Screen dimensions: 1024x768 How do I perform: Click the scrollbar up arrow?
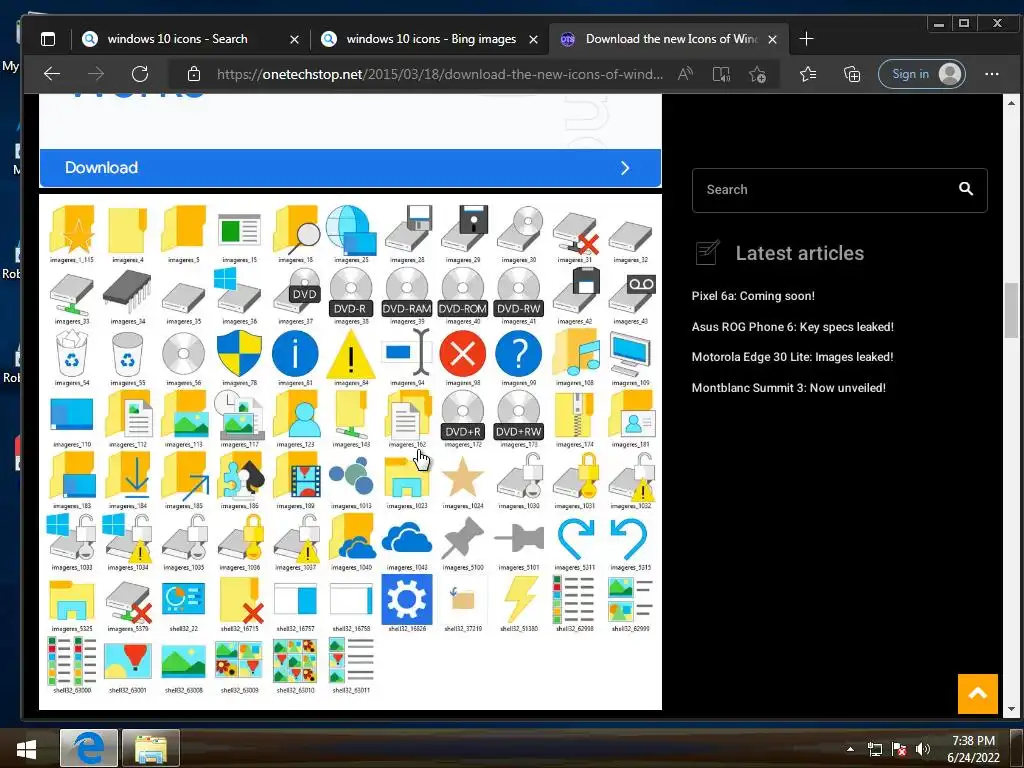click(1011, 103)
